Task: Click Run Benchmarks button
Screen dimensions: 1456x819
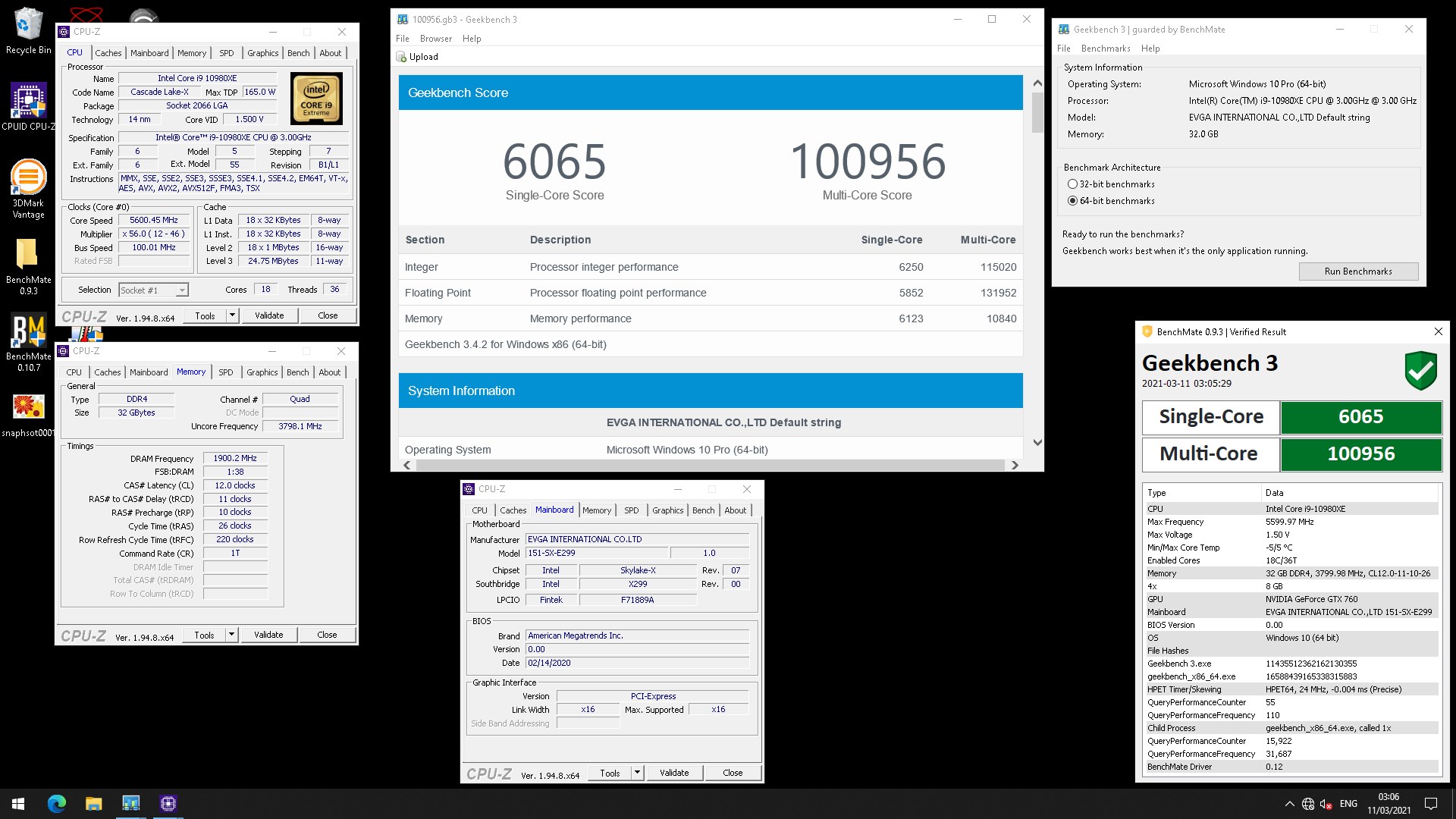Action: point(1358,271)
